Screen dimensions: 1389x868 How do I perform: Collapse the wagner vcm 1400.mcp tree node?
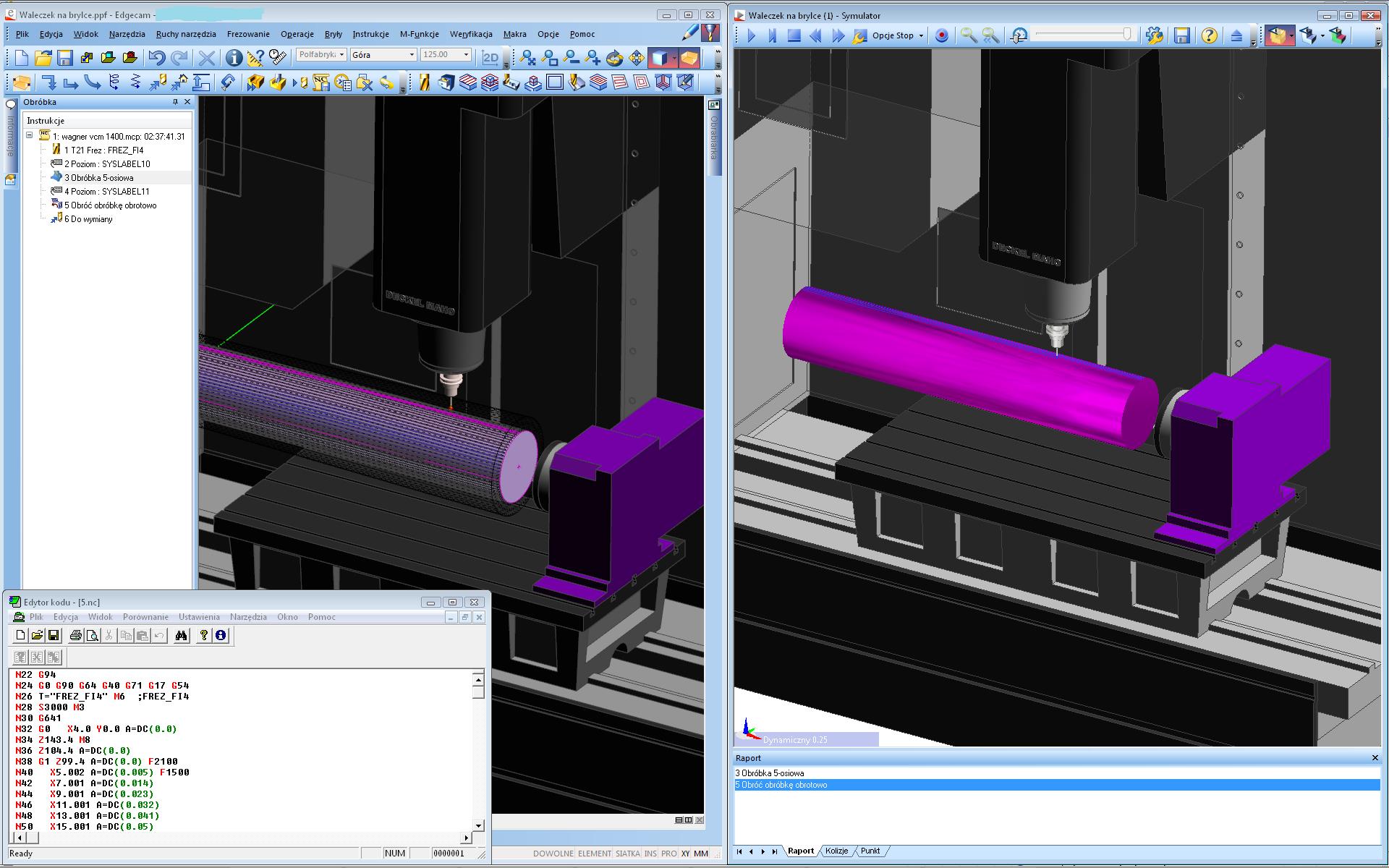click(30, 135)
